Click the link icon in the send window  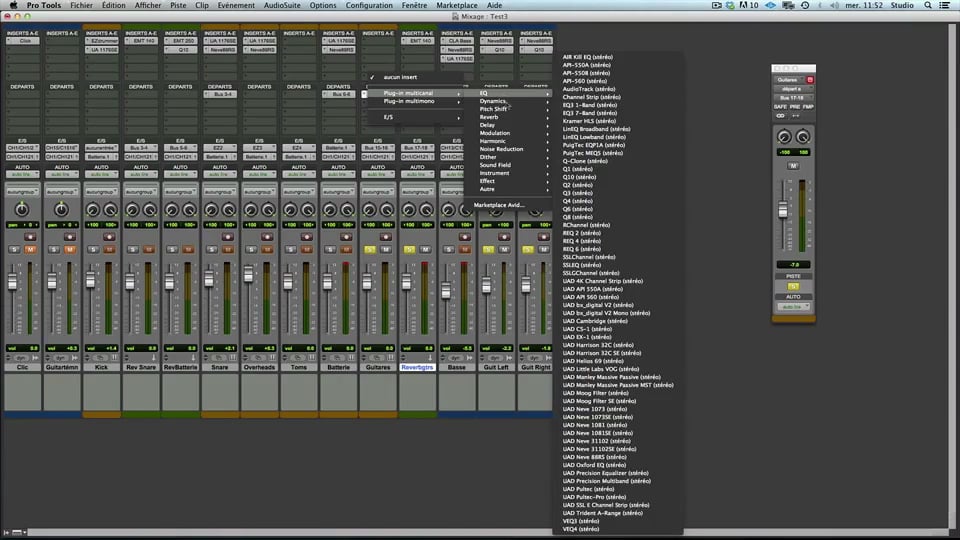click(781, 115)
